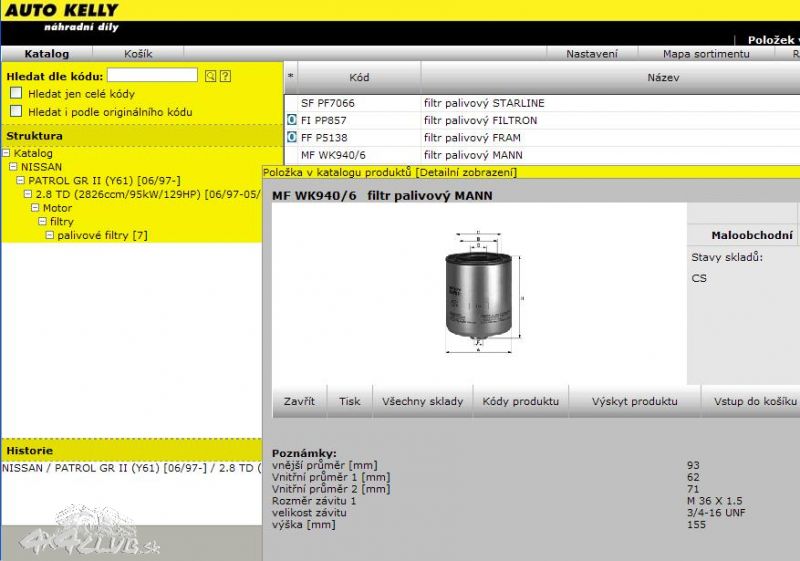Click the Struktura panel header
The image size is (800, 561).
pyautogui.click(x=142, y=136)
